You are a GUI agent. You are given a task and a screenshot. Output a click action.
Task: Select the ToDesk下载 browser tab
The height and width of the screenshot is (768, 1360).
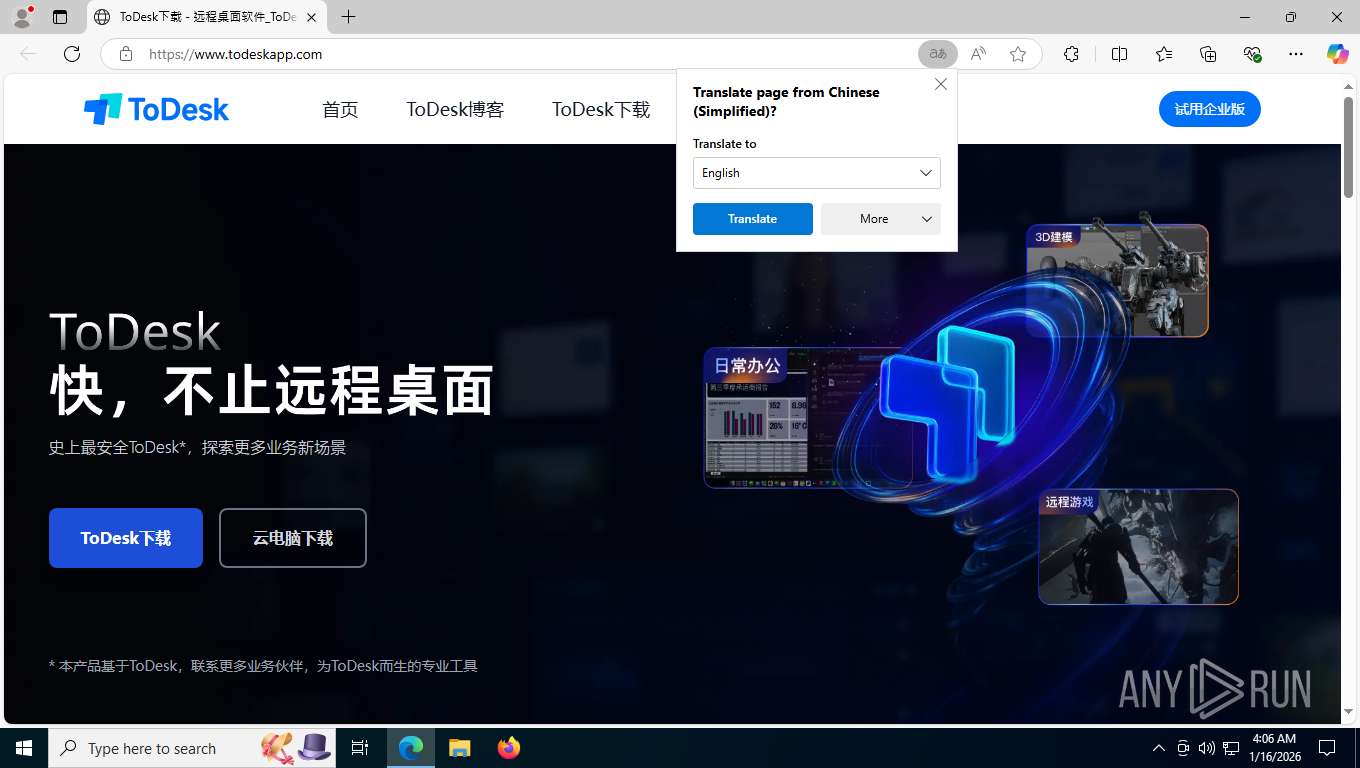[207, 17]
